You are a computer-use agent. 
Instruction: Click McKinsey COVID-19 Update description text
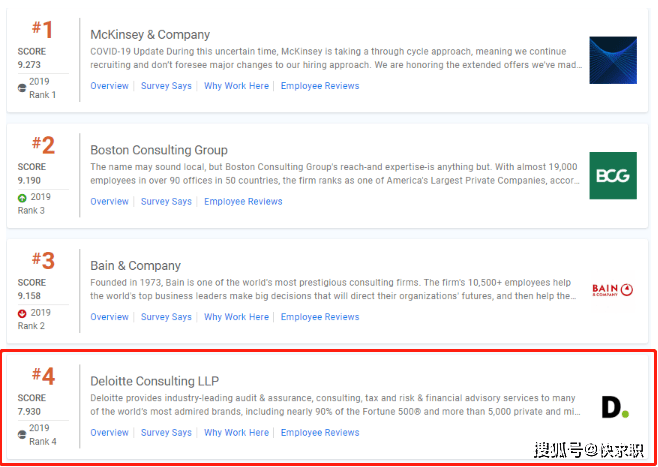pos(336,59)
